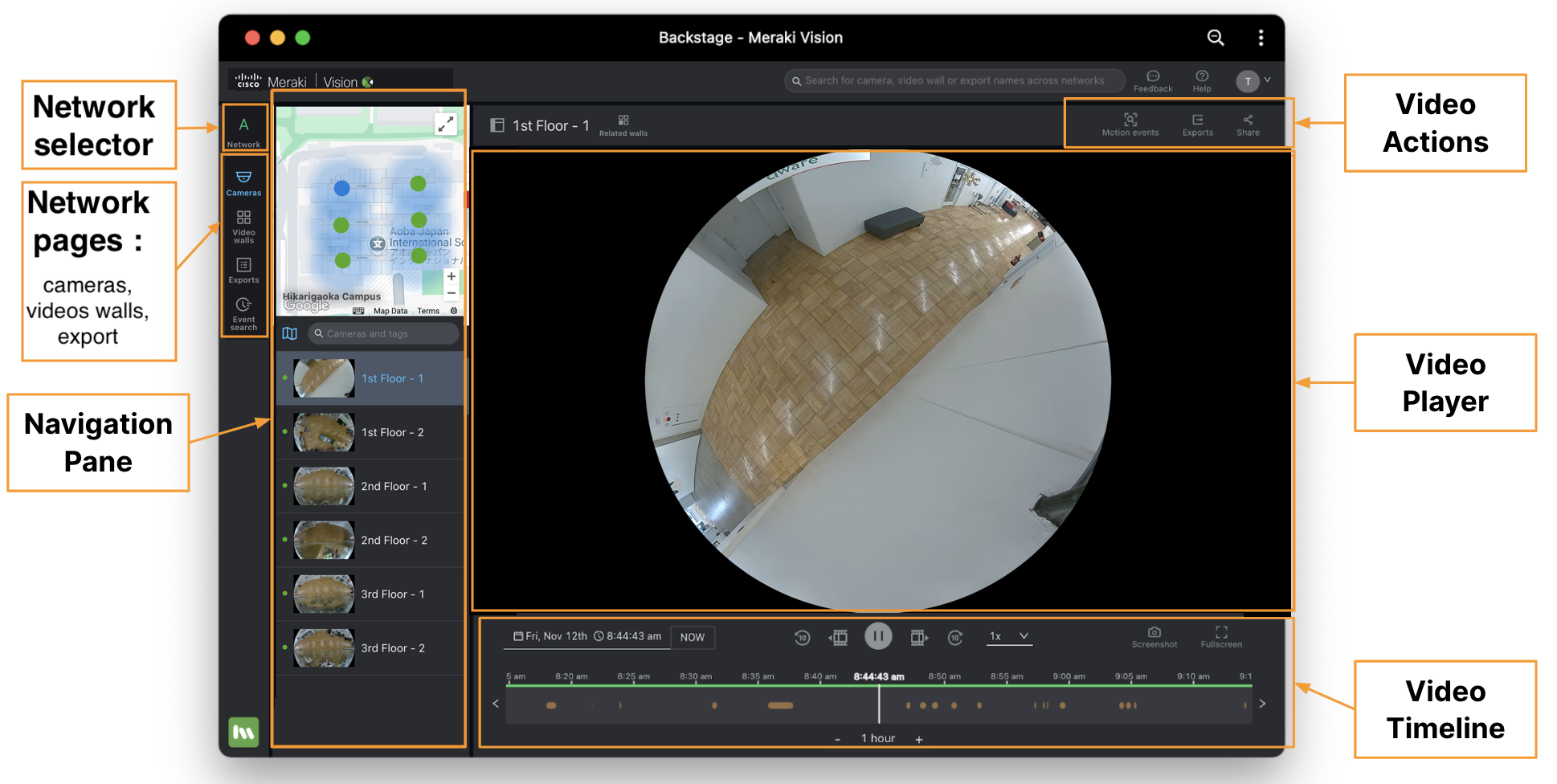Switch to the Video walls page
Image resolution: width=1557 pixels, height=784 pixels.
[243, 227]
